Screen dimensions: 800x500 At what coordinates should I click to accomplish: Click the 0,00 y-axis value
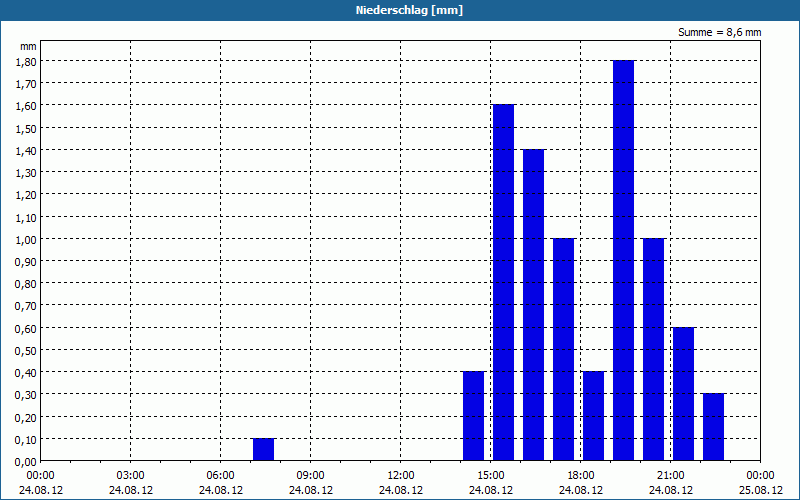[28, 462]
